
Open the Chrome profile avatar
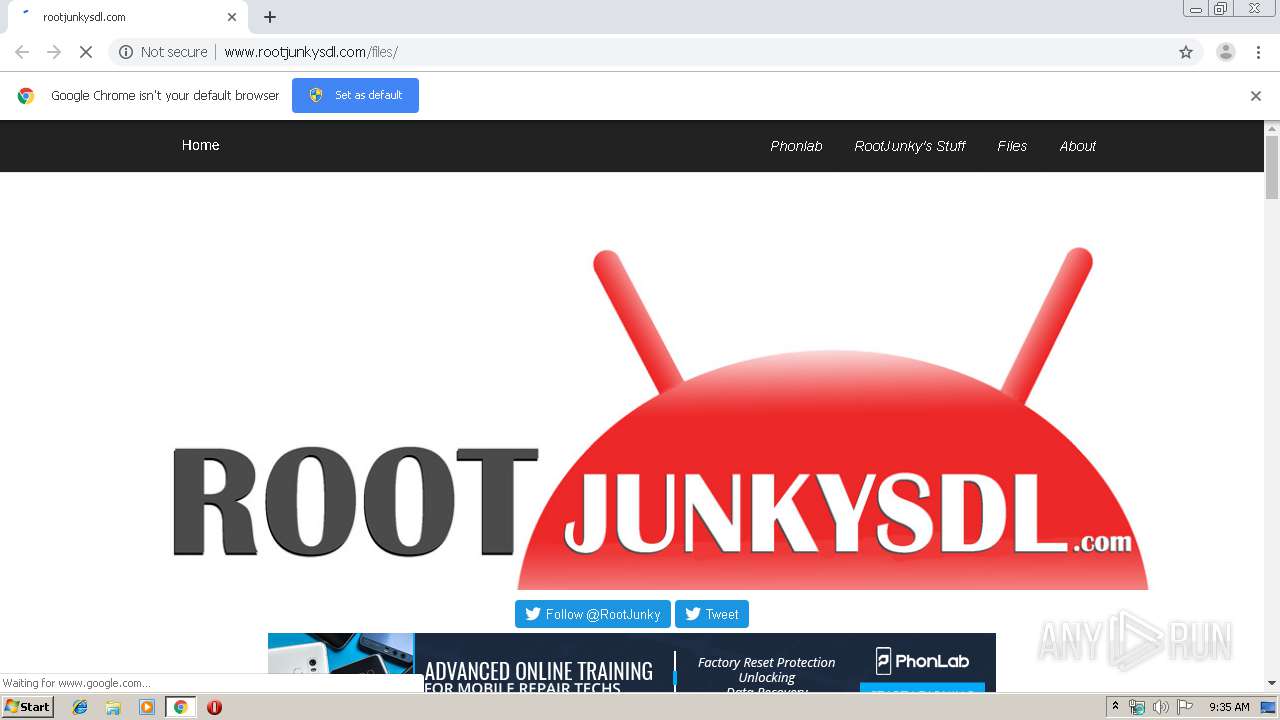tap(1226, 52)
